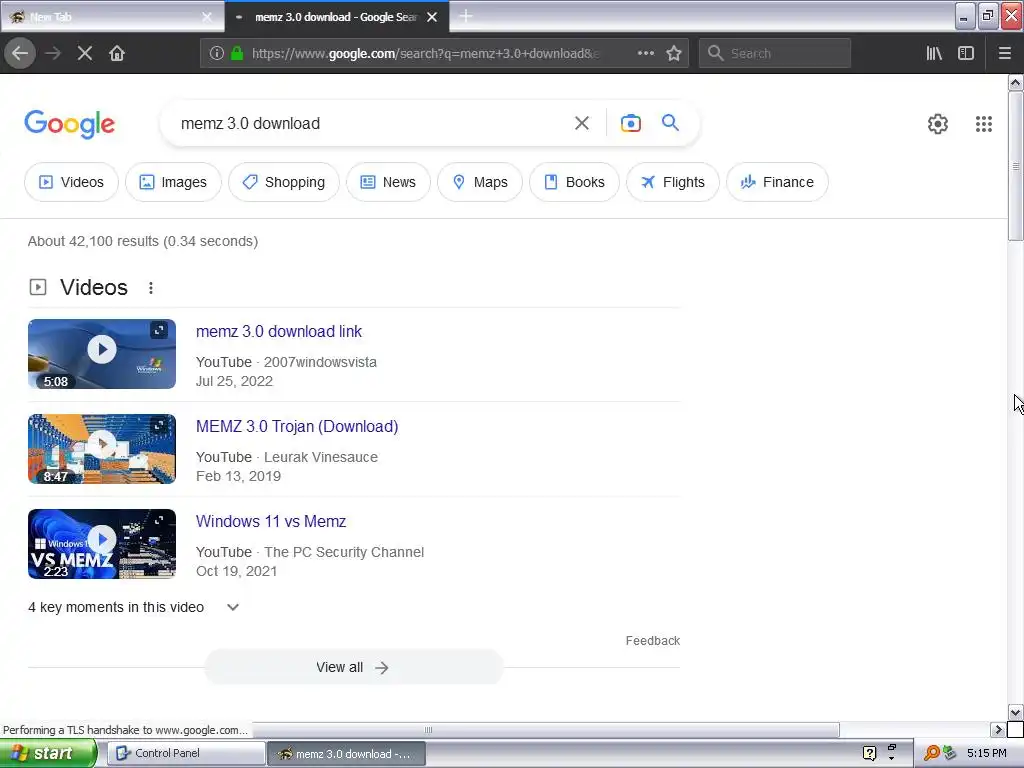Open the Firefox Library icon
The height and width of the screenshot is (768, 1024).
pos(934,54)
